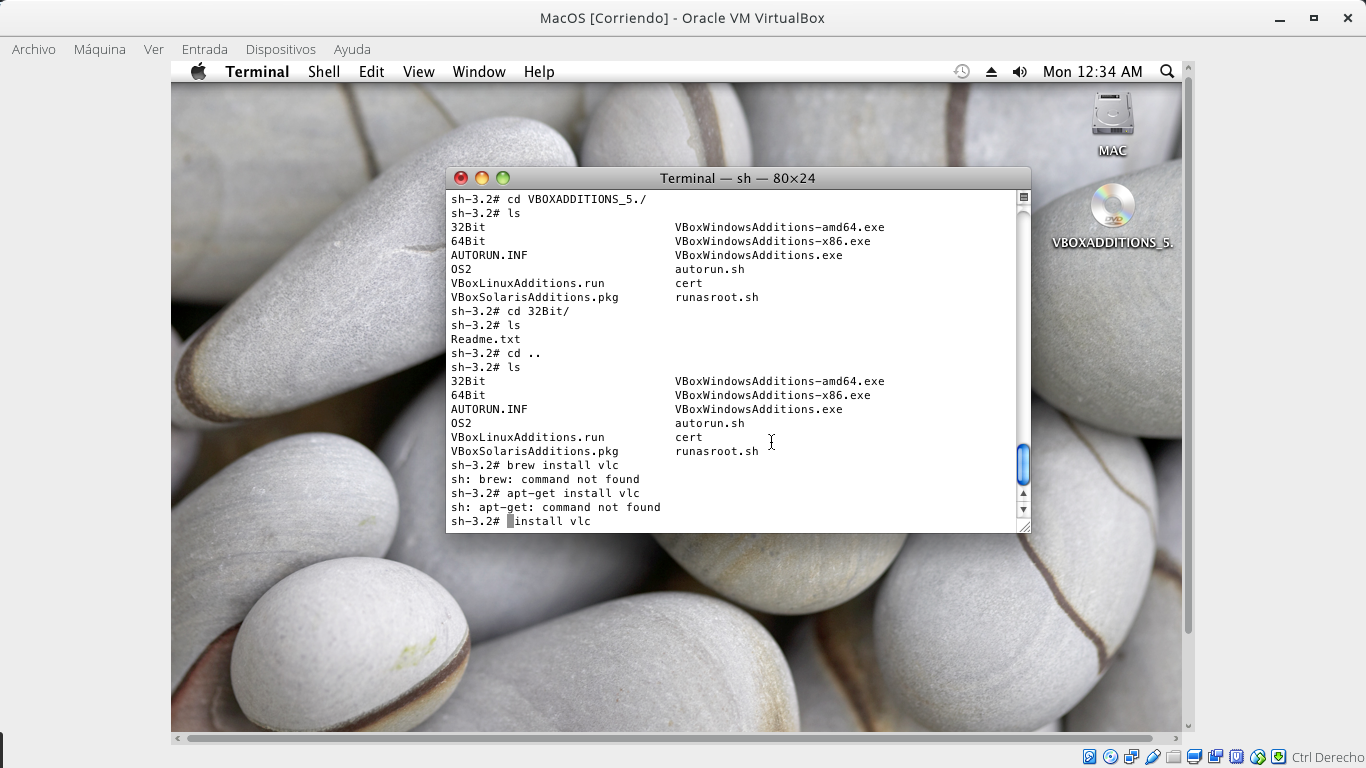This screenshot has height=768, width=1366.
Task: Open the Mac View menu
Action: tap(419, 72)
